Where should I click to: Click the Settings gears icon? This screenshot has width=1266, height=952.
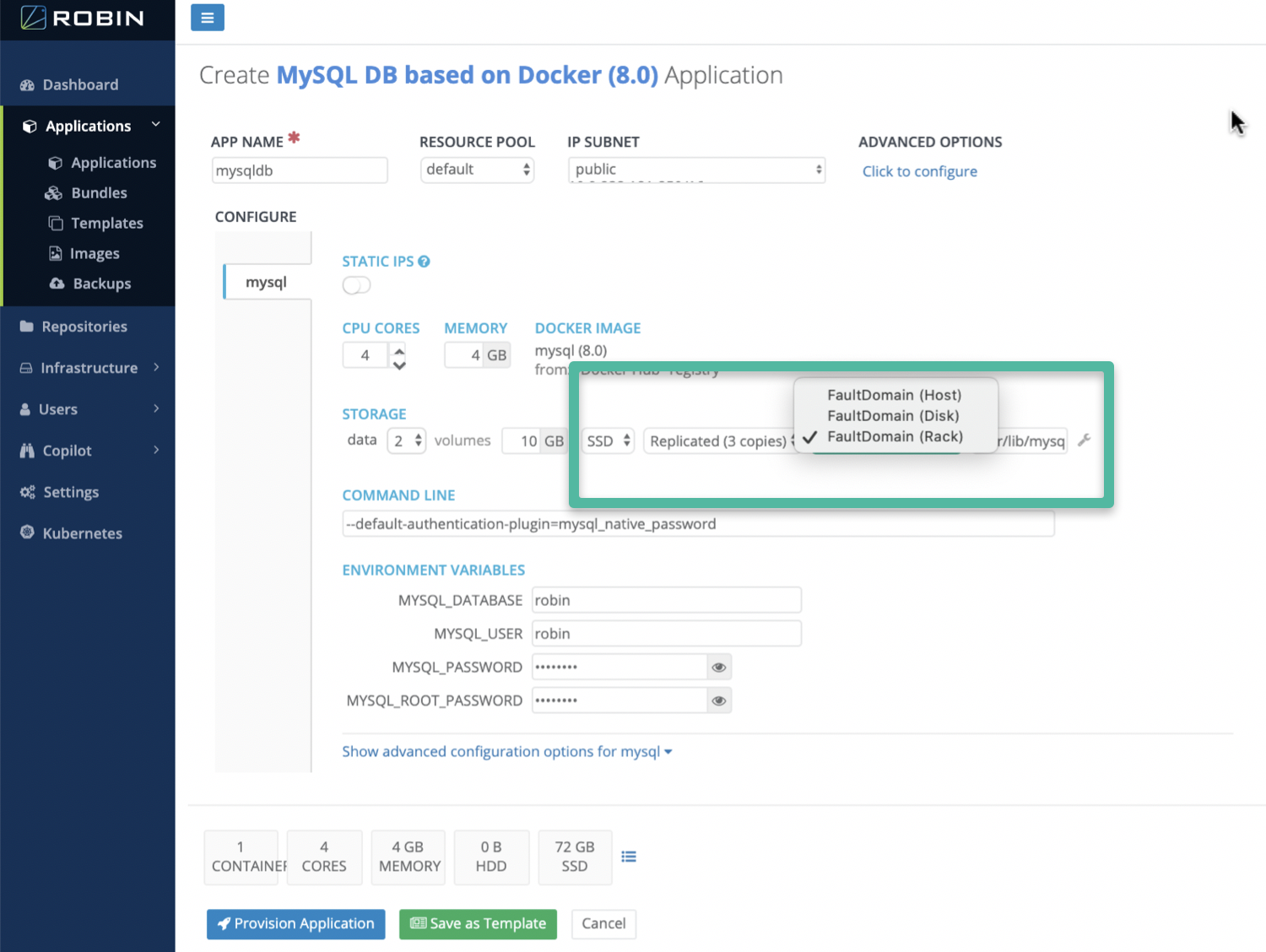coord(28,492)
